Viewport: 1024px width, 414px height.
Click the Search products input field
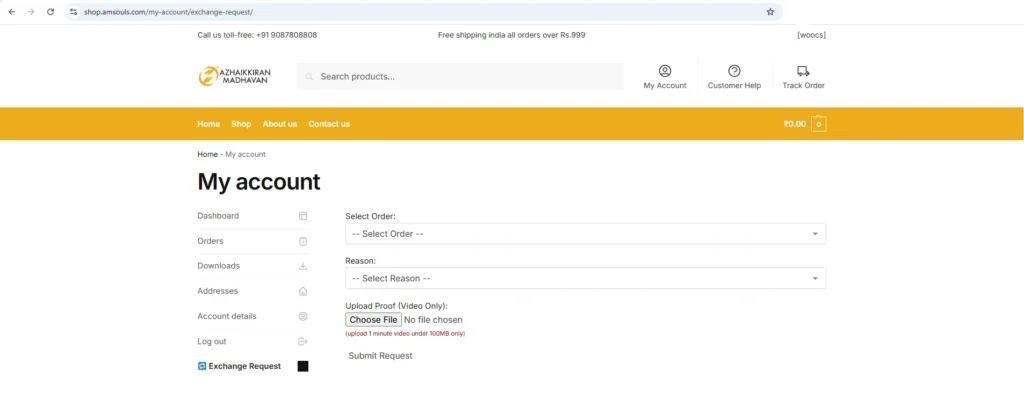(465, 77)
